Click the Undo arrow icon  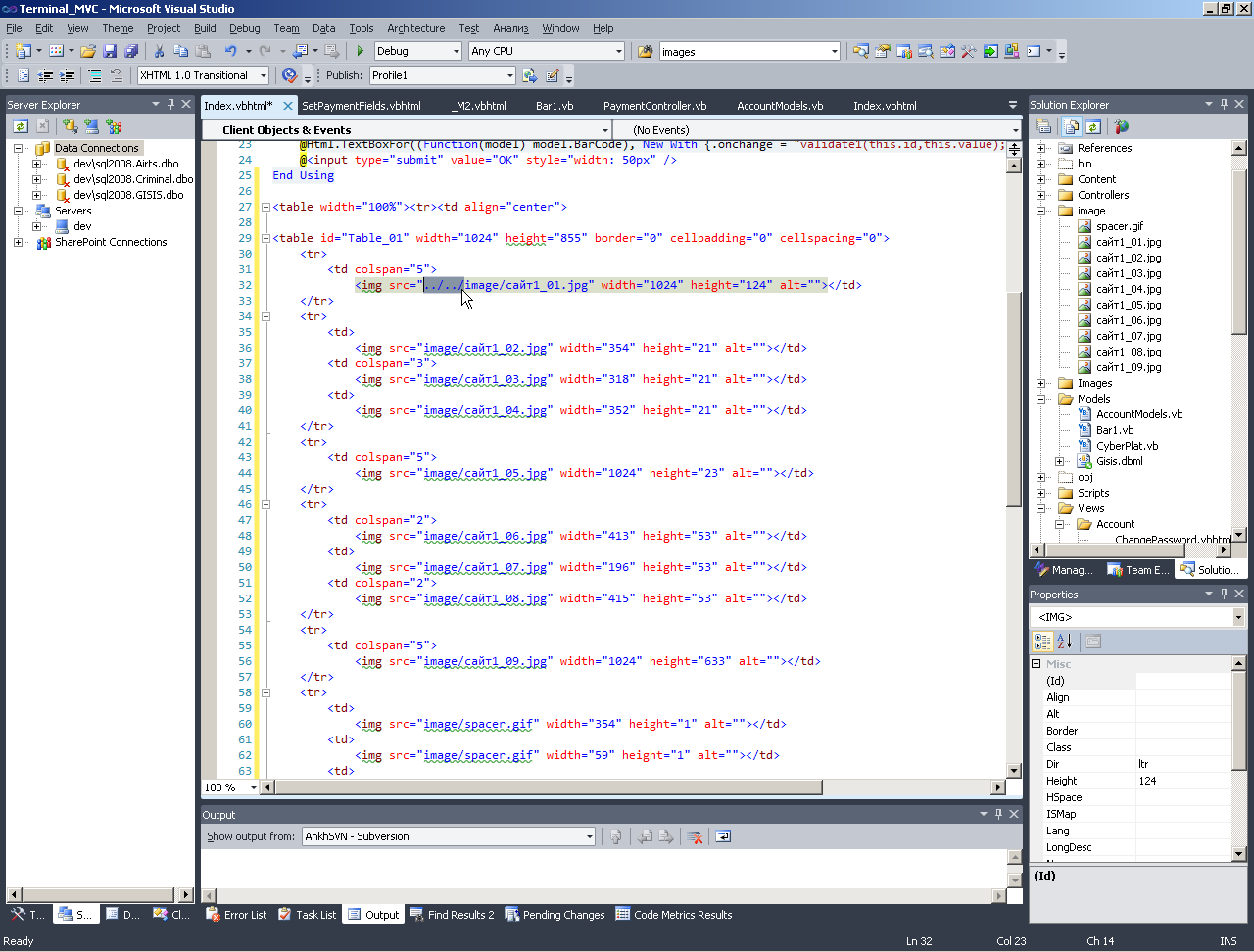tap(230, 51)
